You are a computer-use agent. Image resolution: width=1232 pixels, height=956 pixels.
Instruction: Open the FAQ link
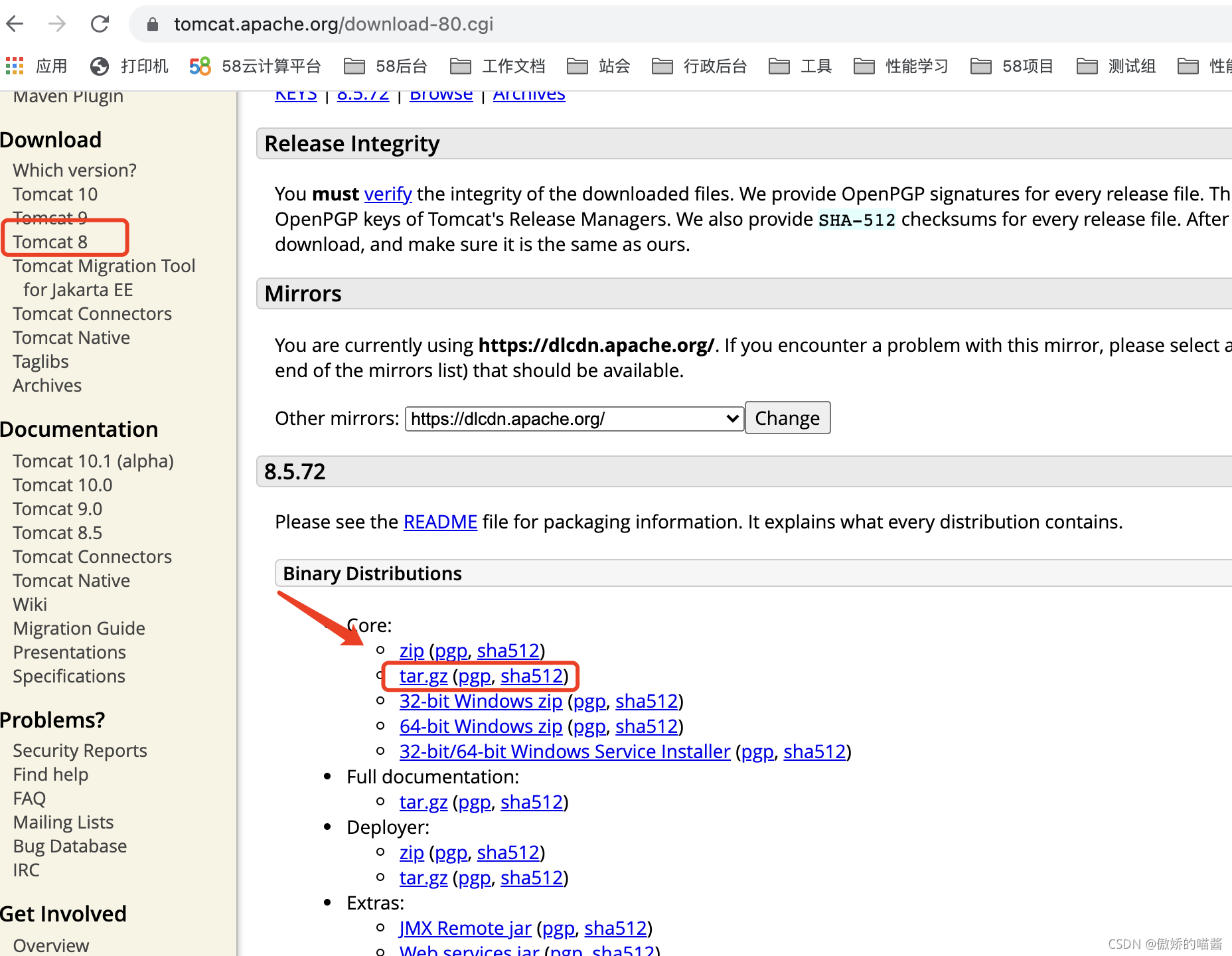point(29,799)
